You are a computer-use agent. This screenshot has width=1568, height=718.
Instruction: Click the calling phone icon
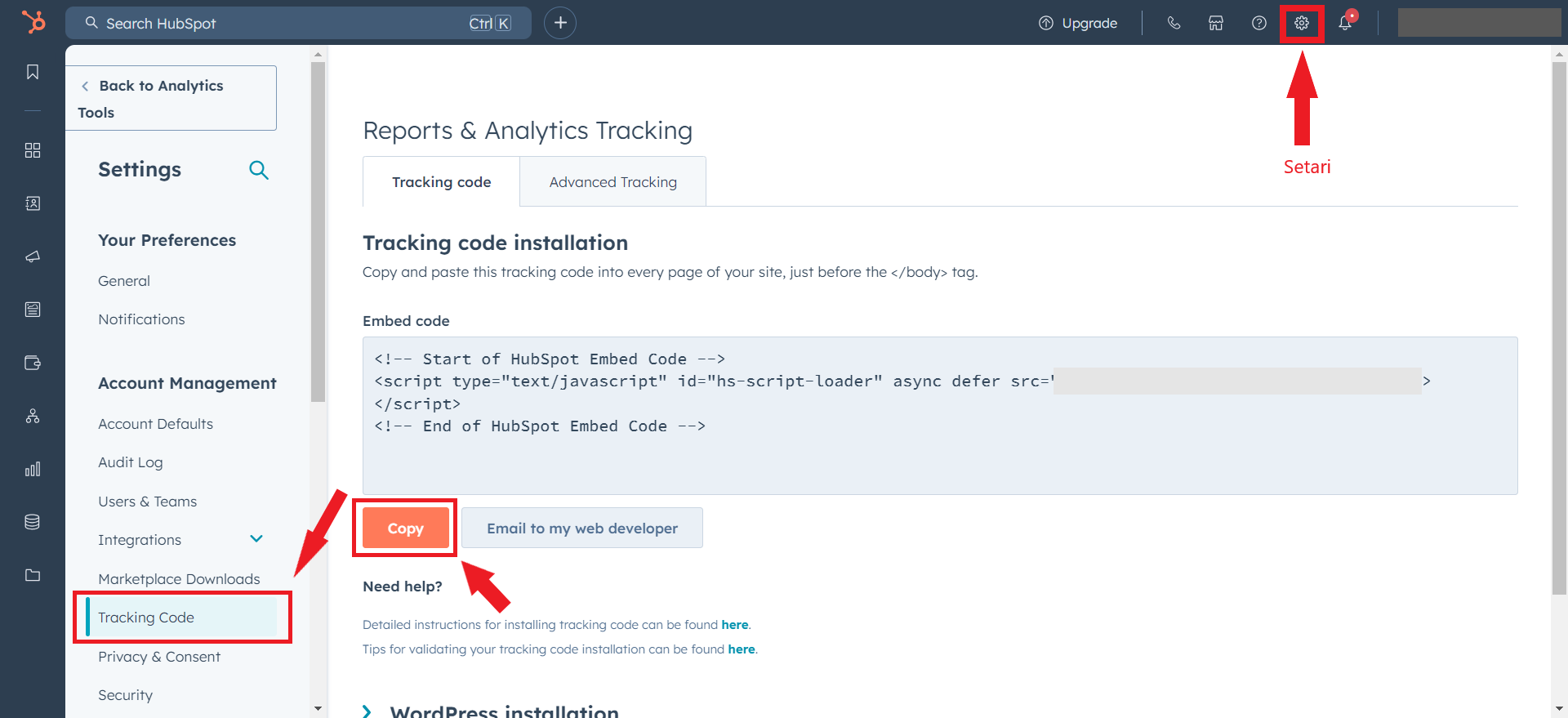coord(1174,24)
